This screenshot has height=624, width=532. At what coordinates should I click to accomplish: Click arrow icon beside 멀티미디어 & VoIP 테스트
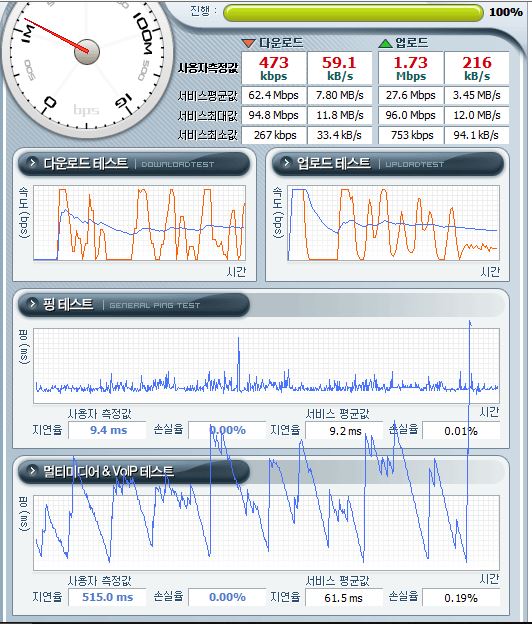[32, 470]
